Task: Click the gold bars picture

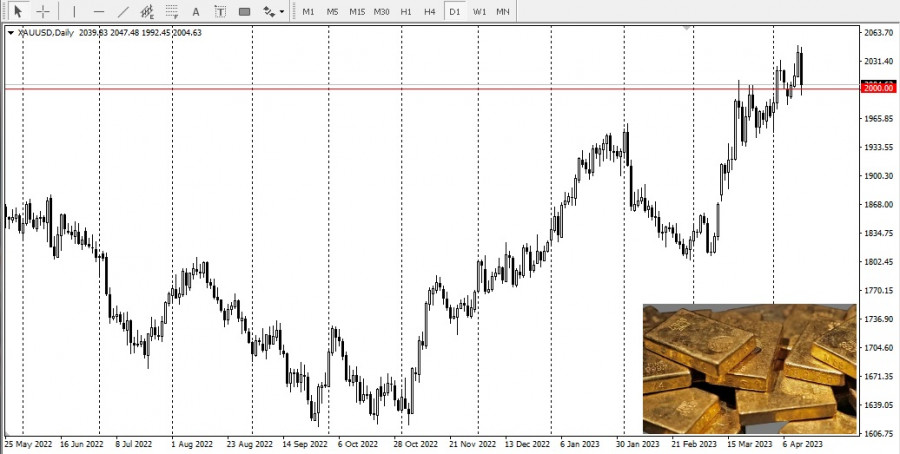Action: click(x=750, y=369)
